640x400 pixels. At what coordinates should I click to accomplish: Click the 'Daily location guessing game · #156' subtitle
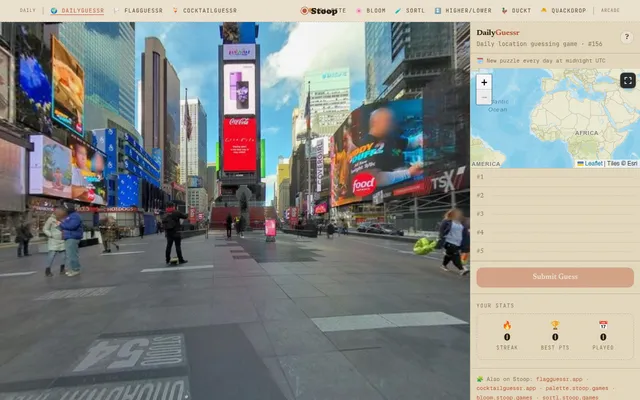pyautogui.click(x=539, y=44)
